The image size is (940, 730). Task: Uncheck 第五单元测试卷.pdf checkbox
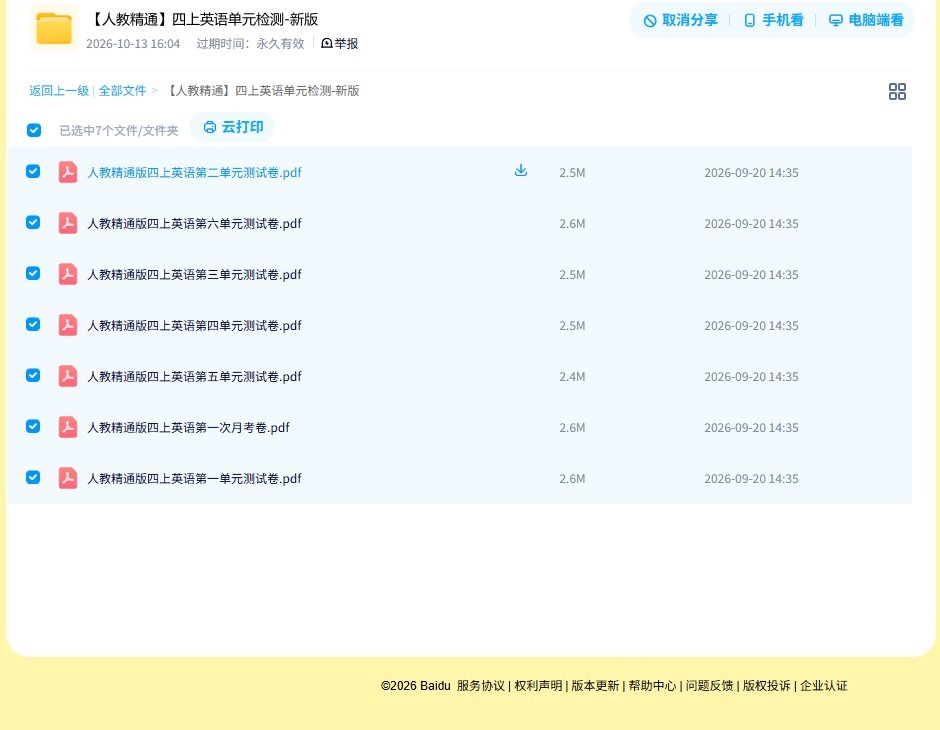(33, 375)
